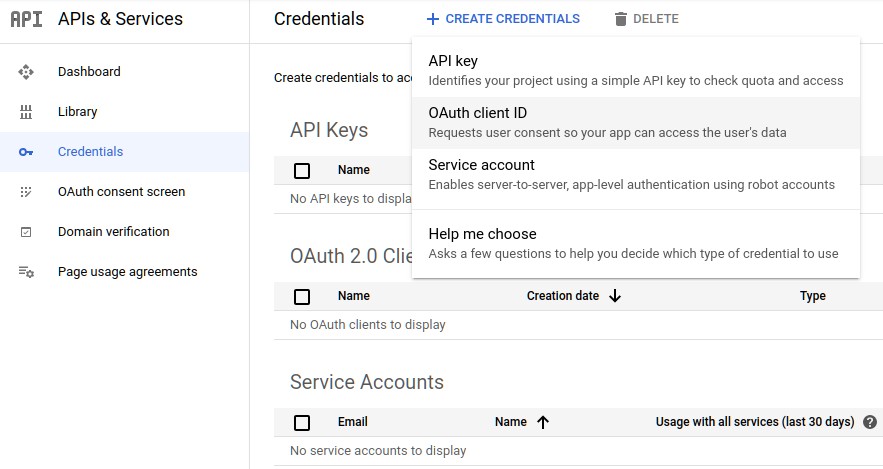This screenshot has width=883, height=469.
Task: Click Name header in Service Accounts table
Action: 511,422
